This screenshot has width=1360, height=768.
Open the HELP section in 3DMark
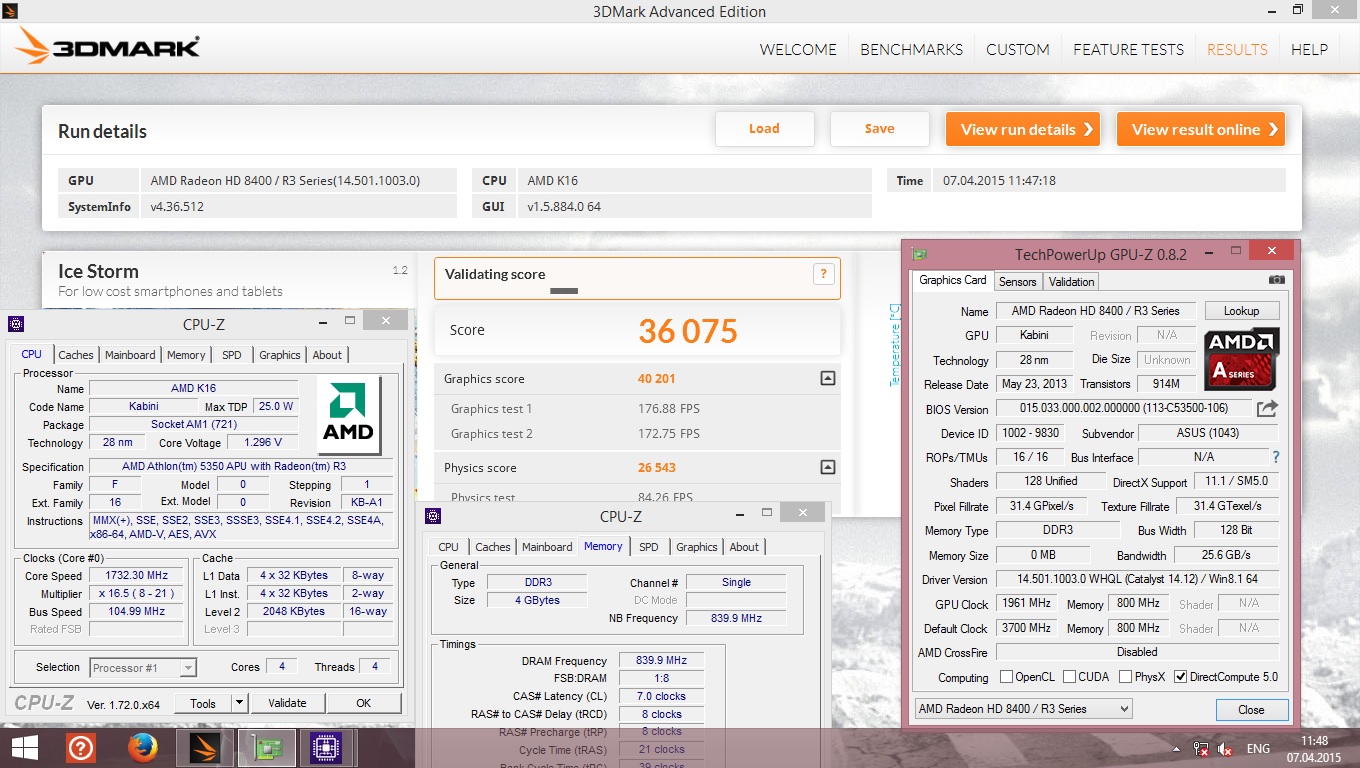[x=1310, y=49]
